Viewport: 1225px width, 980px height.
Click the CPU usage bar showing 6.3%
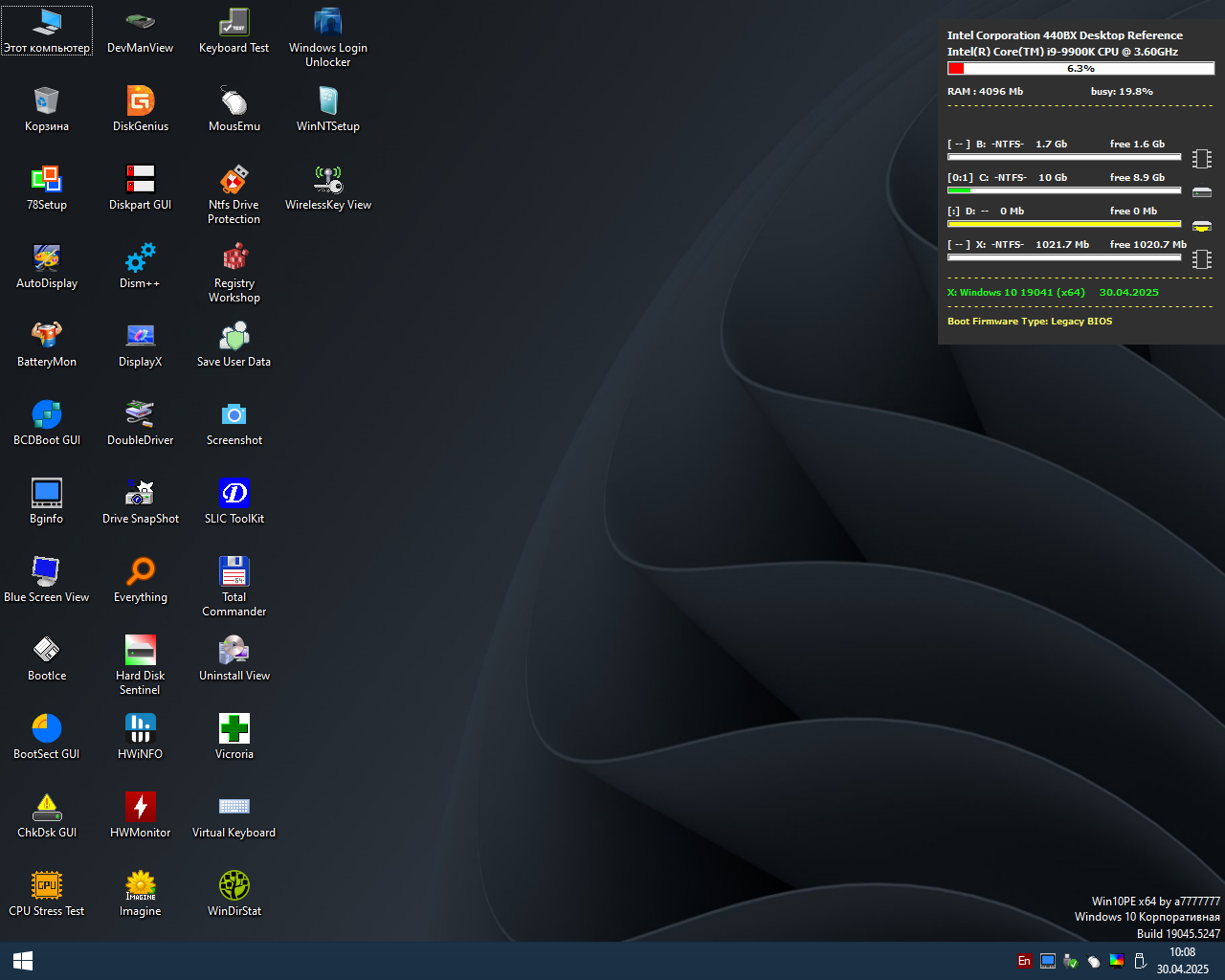[x=1080, y=69]
